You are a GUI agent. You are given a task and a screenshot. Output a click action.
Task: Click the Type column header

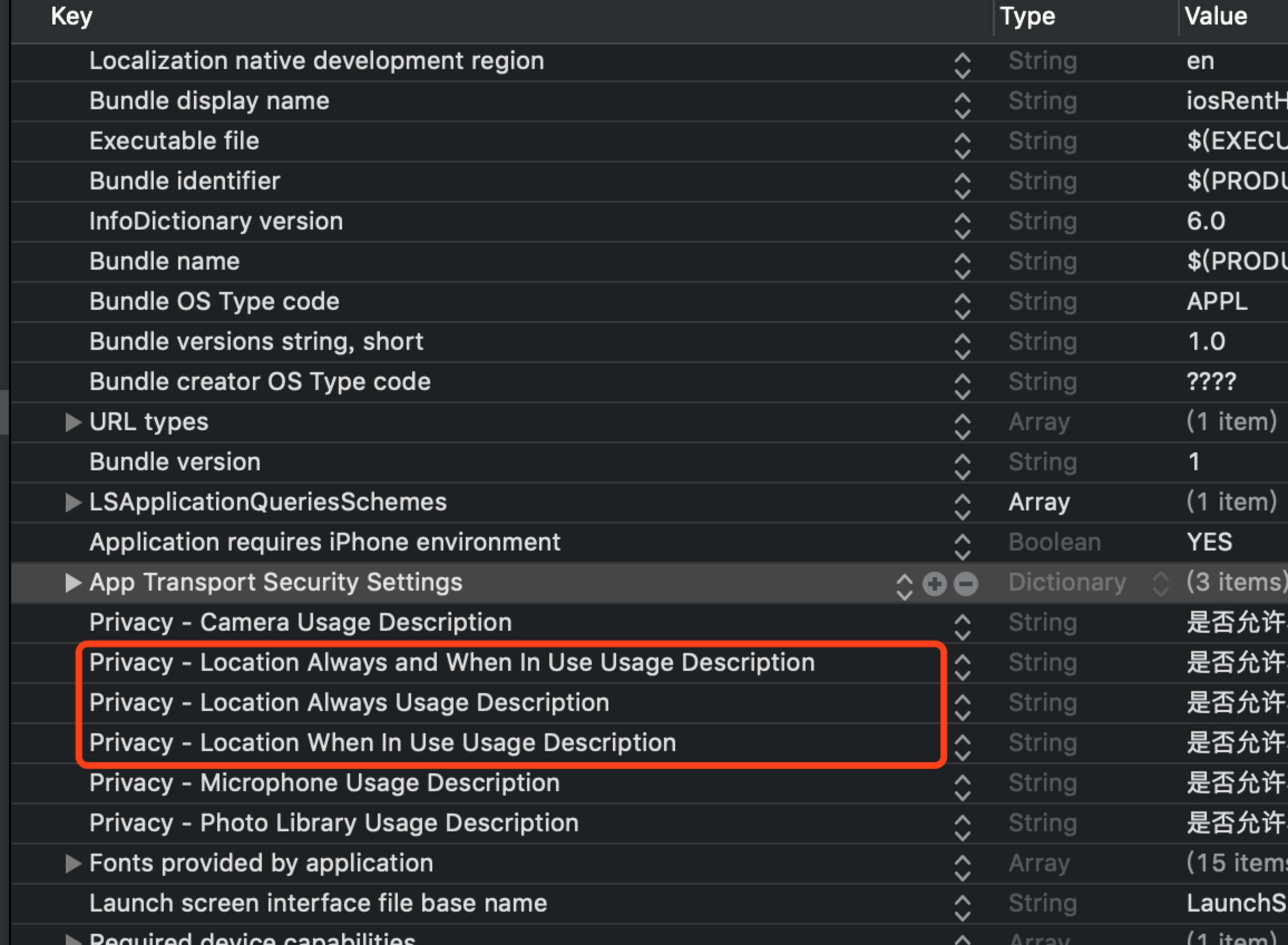click(1027, 16)
